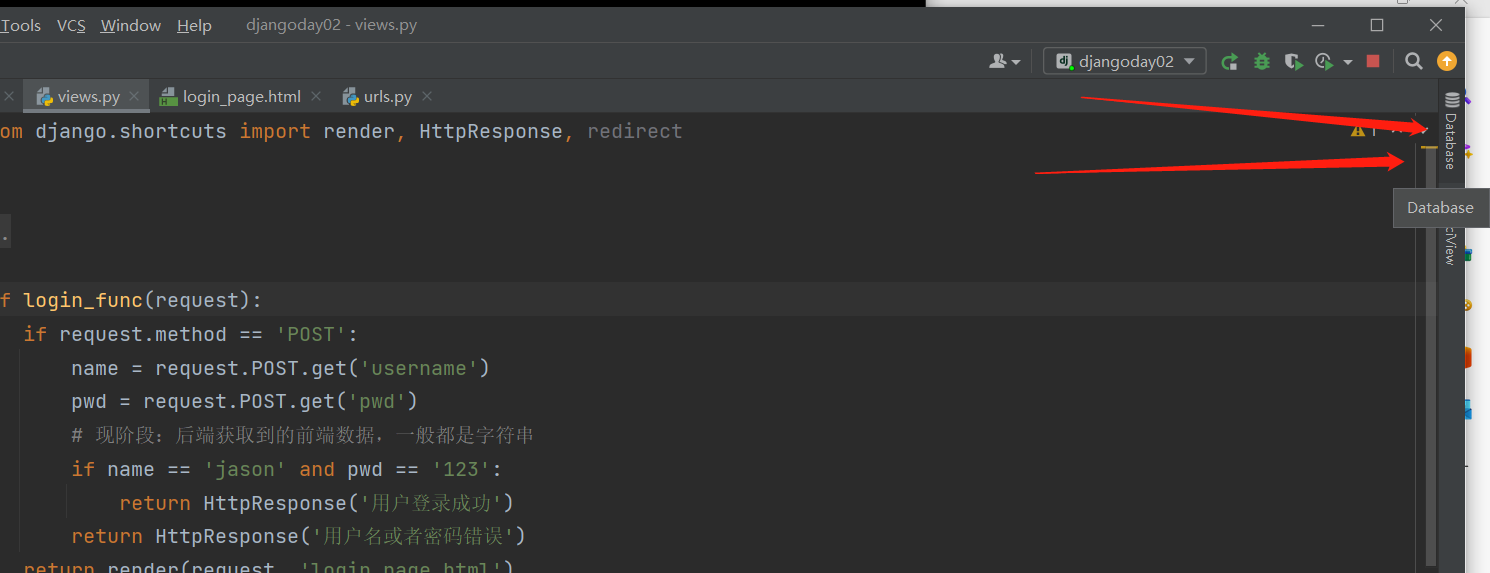The image size is (1490, 573).
Task: Open the SciView tool window stripe
Action: tap(1451, 245)
